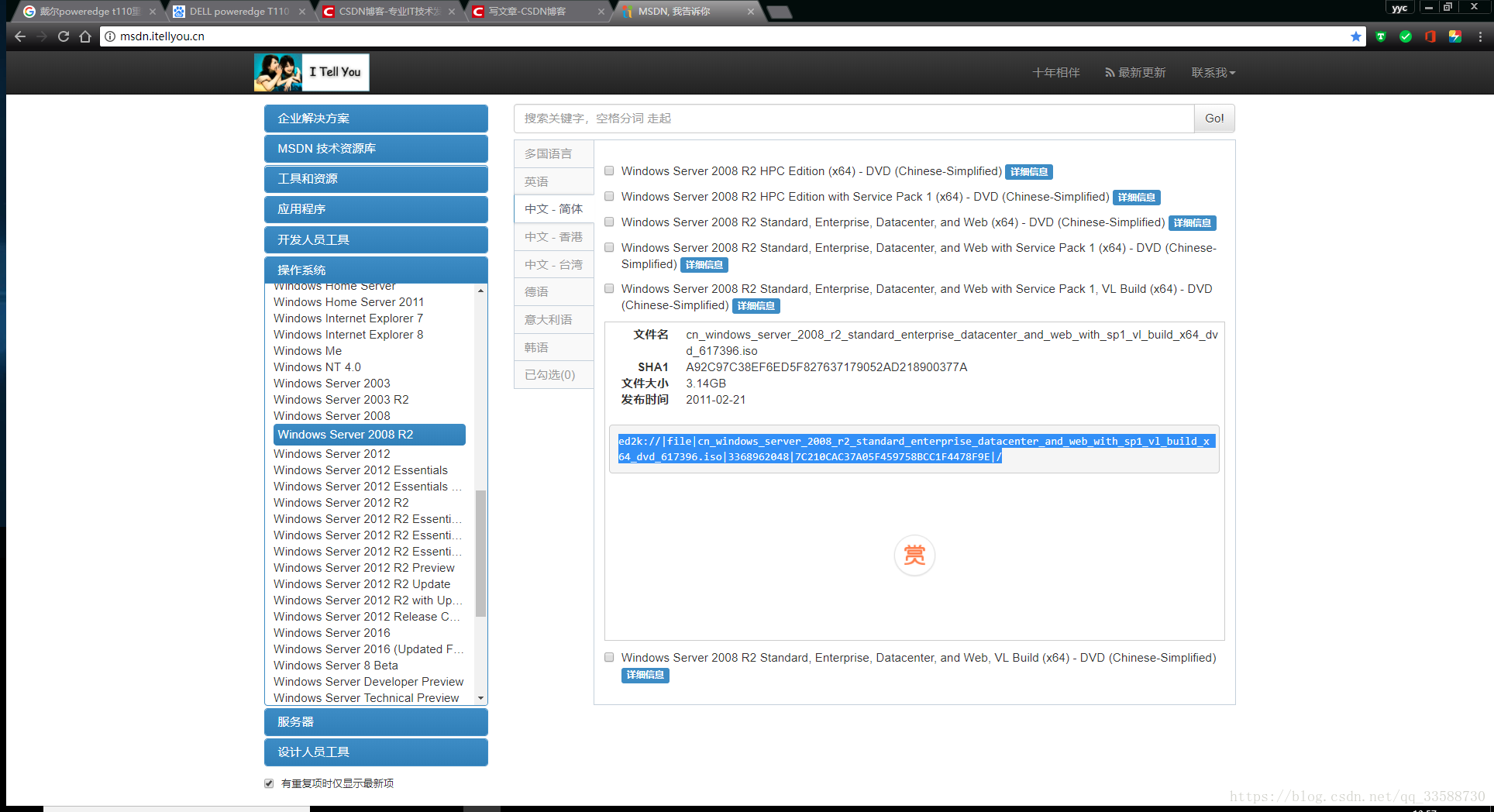This screenshot has height=812, width=1494.
Task: Select Windows Server 2003 R2 in list
Action: pyautogui.click(x=341, y=400)
